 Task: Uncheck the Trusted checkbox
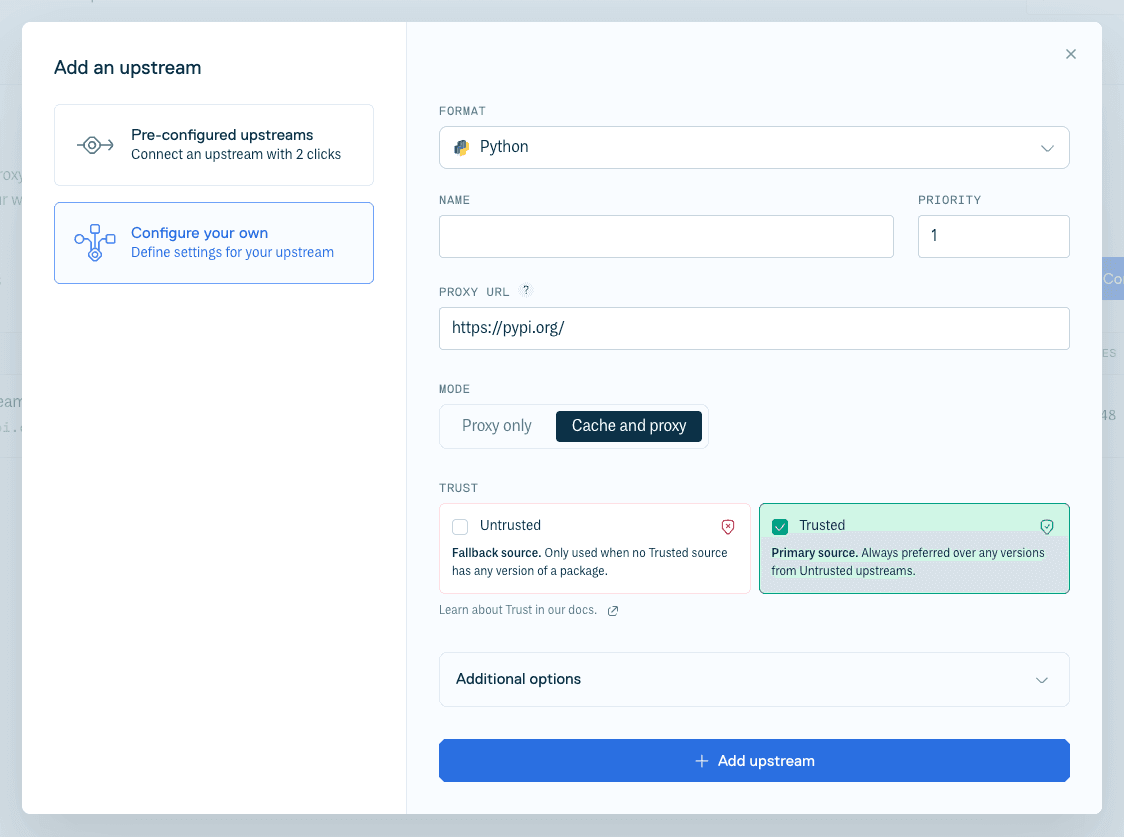780,527
